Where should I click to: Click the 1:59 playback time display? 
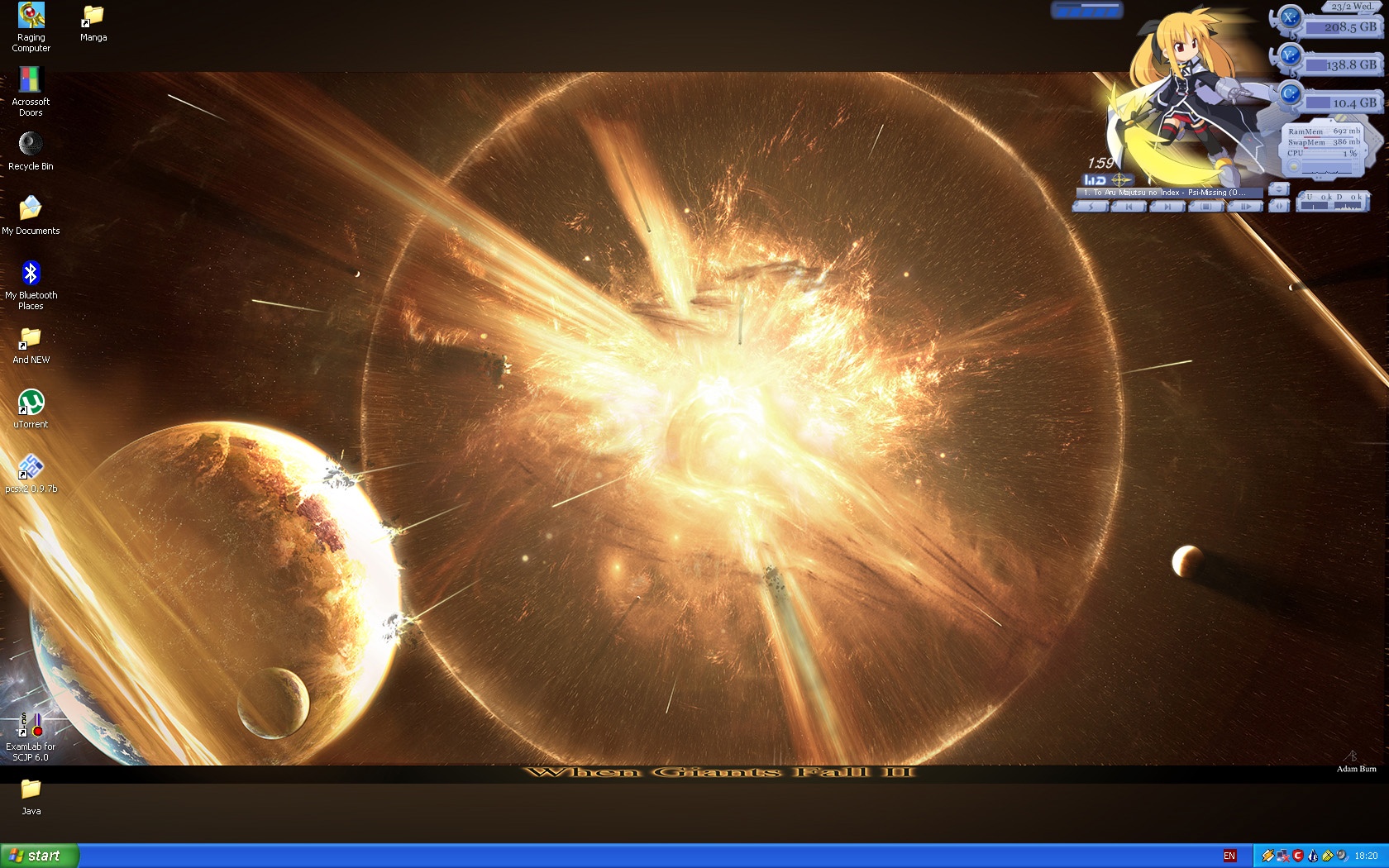(x=1100, y=163)
